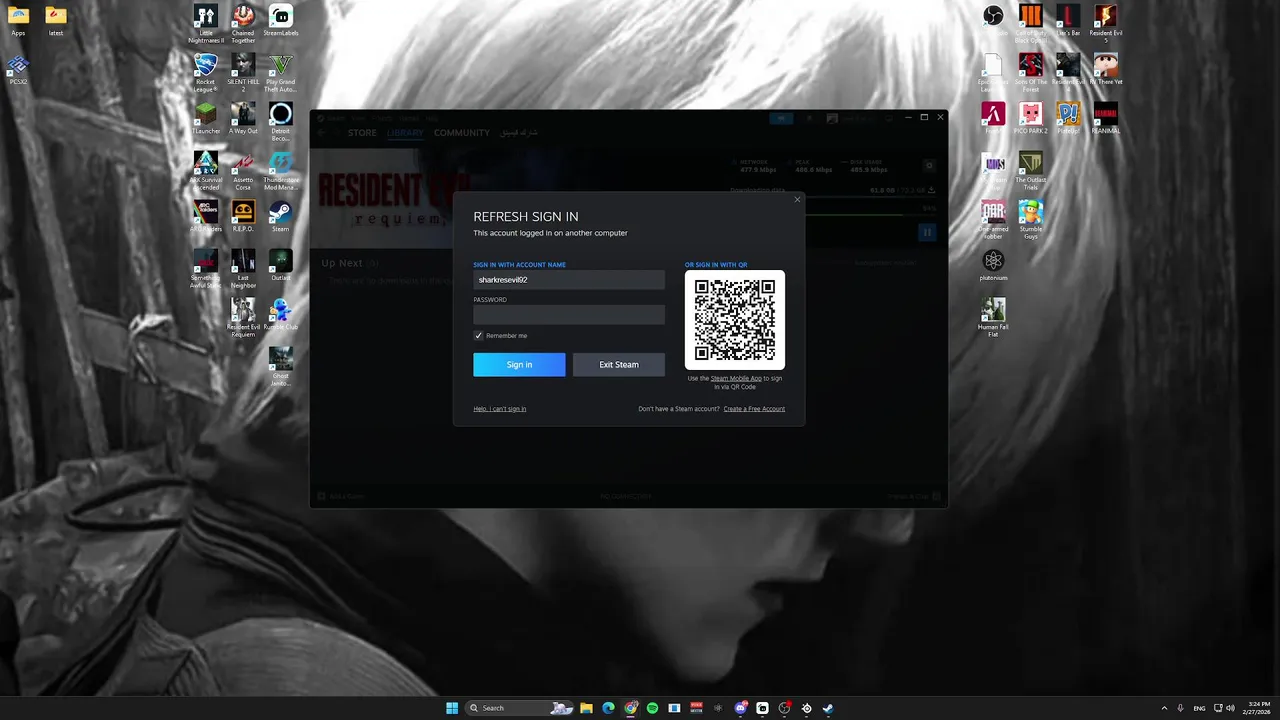Viewport: 1280px width, 720px height.
Task: Select the Outlast desktop shortcut
Action: (x=281, y=266)
